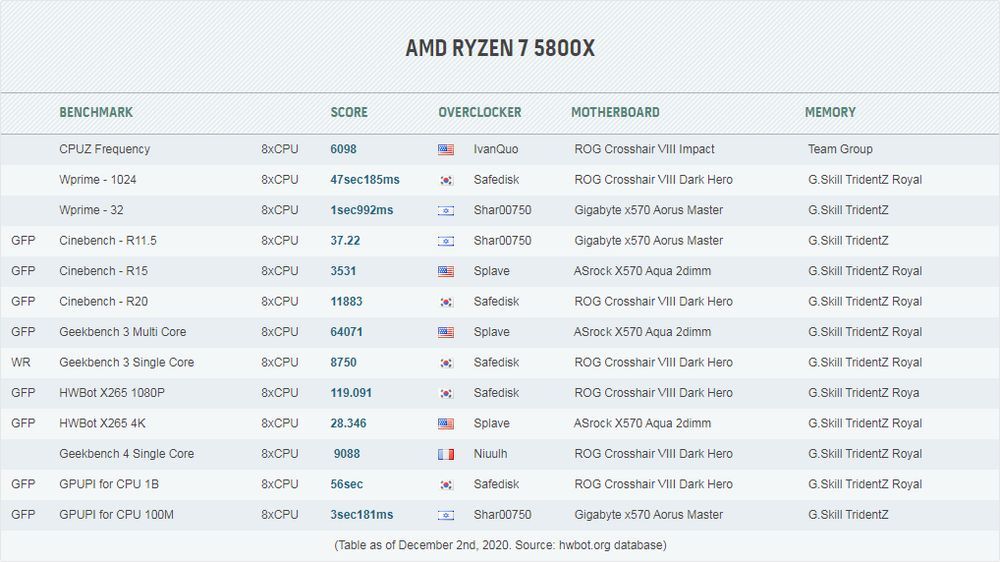Click the Team Group memory entry
The width and height of the screenshot is (1000, 562).
[840, 149]
